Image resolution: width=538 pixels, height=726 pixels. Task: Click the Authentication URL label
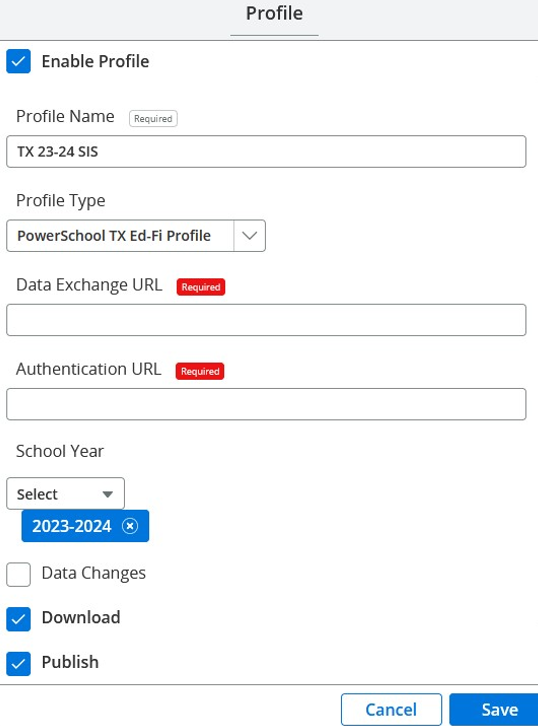tap(89, 369)
